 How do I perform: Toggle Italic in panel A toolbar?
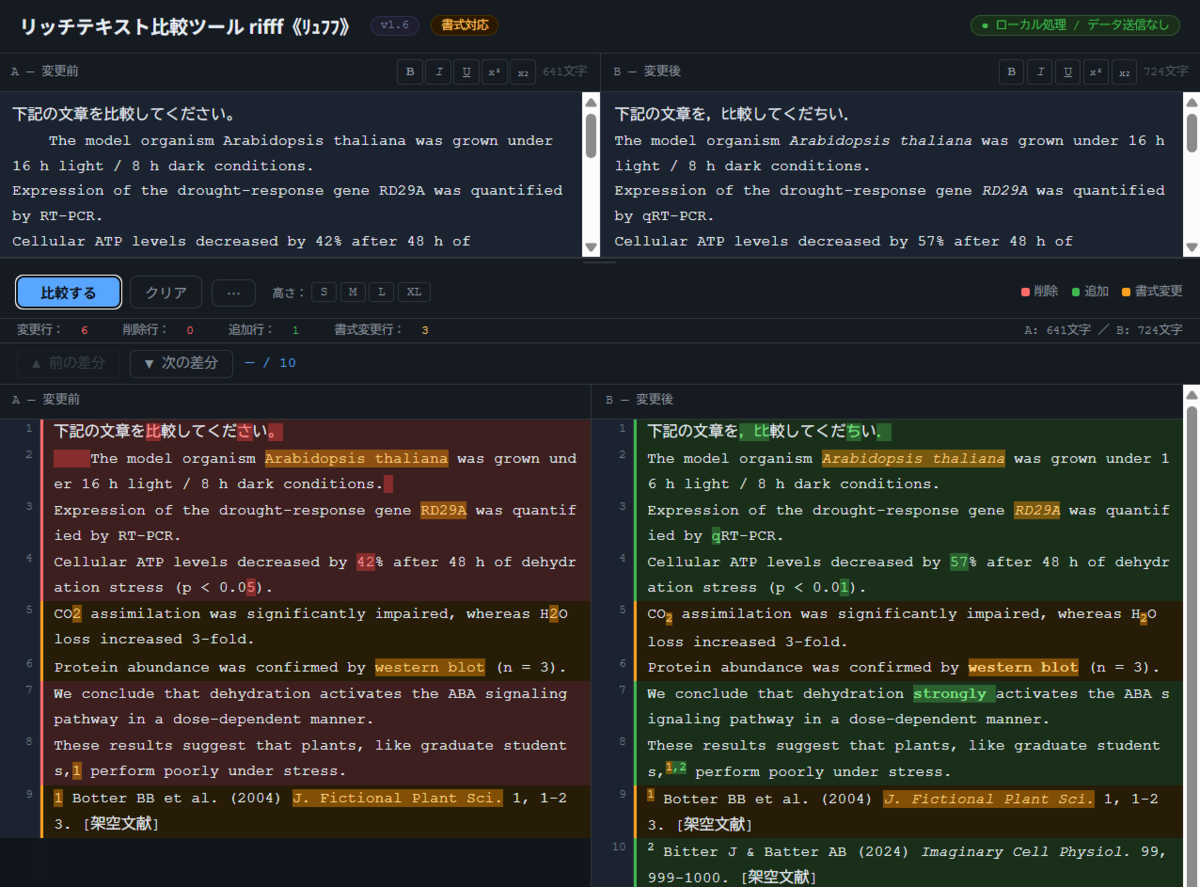(437, 72)
